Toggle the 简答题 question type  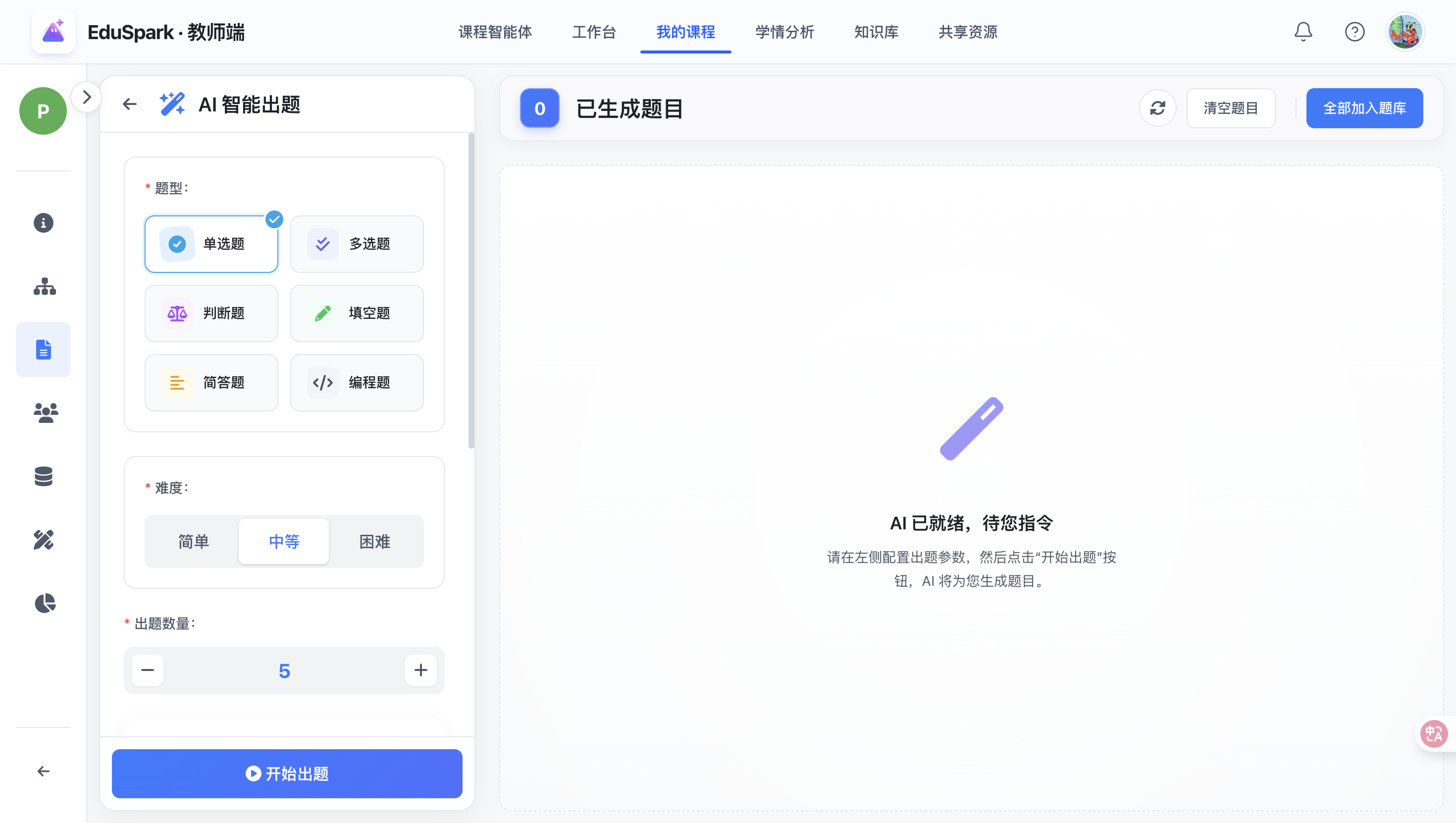click(211, 383)
